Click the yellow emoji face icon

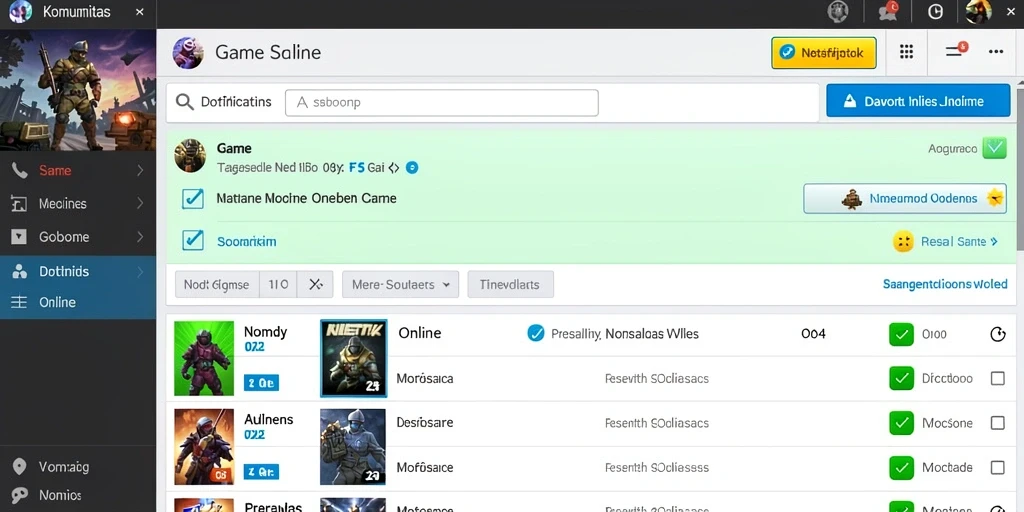[903, 242]
